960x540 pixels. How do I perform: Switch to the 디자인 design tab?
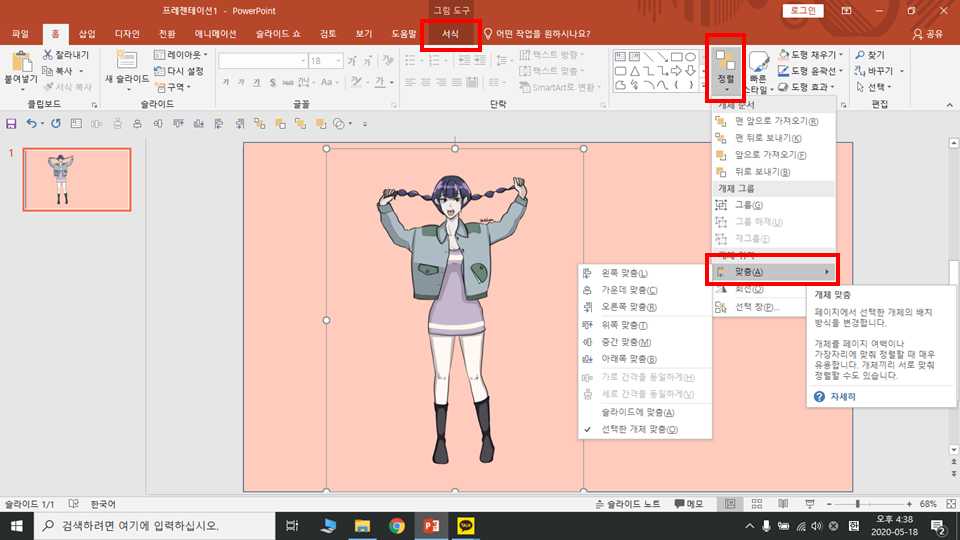click(x=127, y=34)
